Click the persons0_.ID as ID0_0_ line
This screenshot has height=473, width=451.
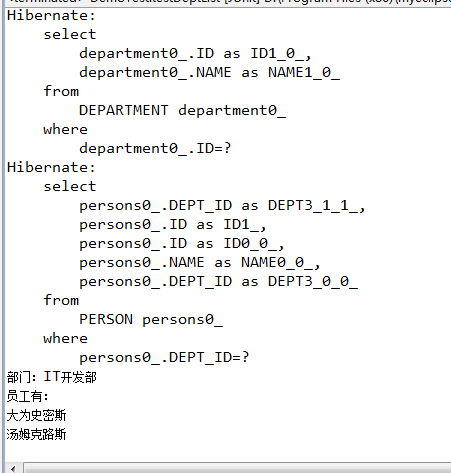[x=182, y=244]
